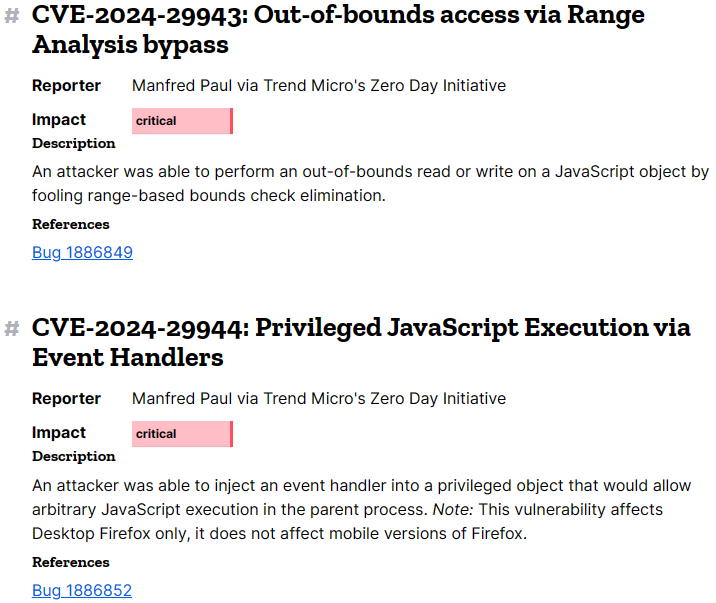Image resolution: width=716 pixels, height=603 pixels.
Task: Open the Bug 1886852 reference link
Action: pos(82,591)
